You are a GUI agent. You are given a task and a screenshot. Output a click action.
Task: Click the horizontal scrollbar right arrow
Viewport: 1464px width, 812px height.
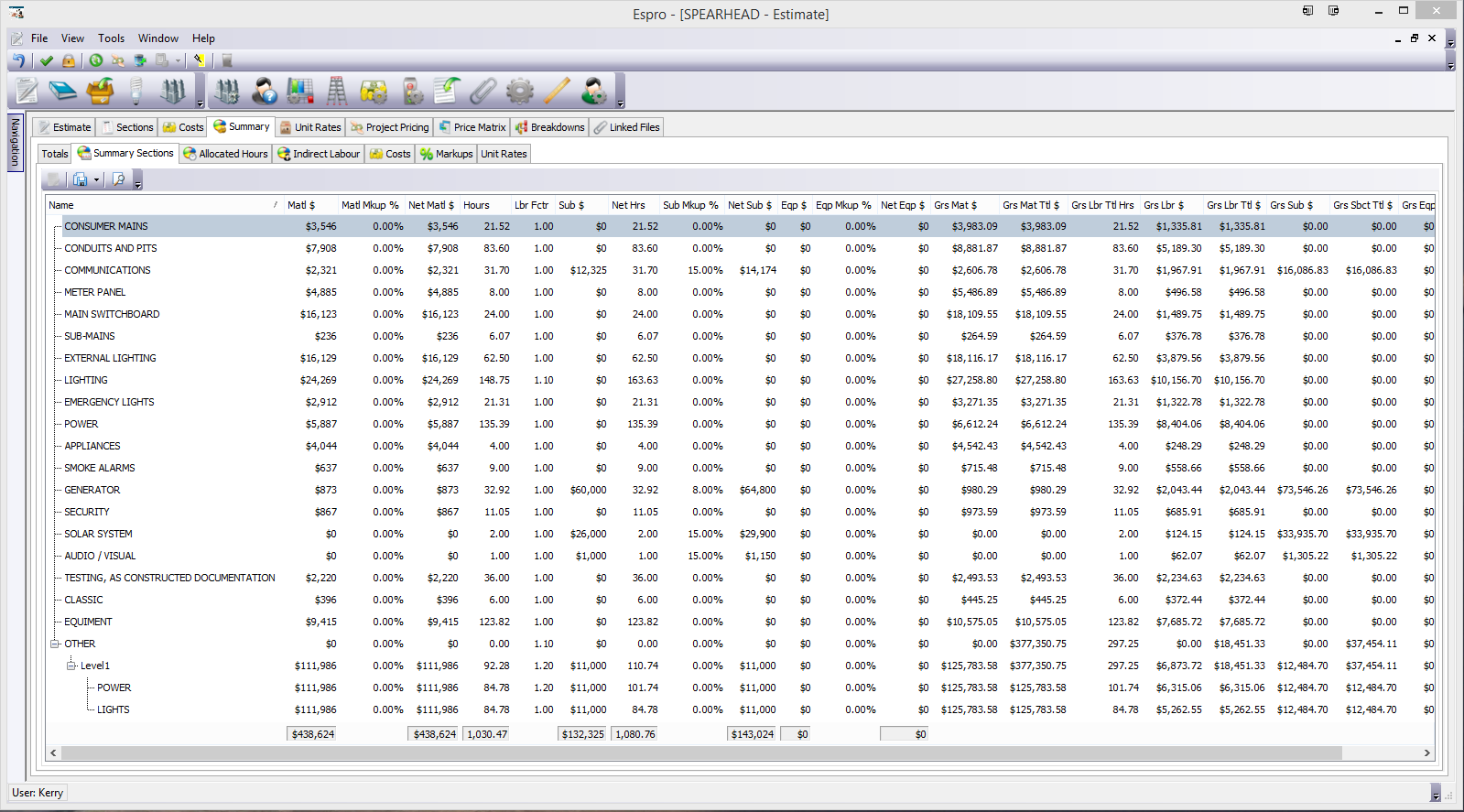pos(1426,752)
